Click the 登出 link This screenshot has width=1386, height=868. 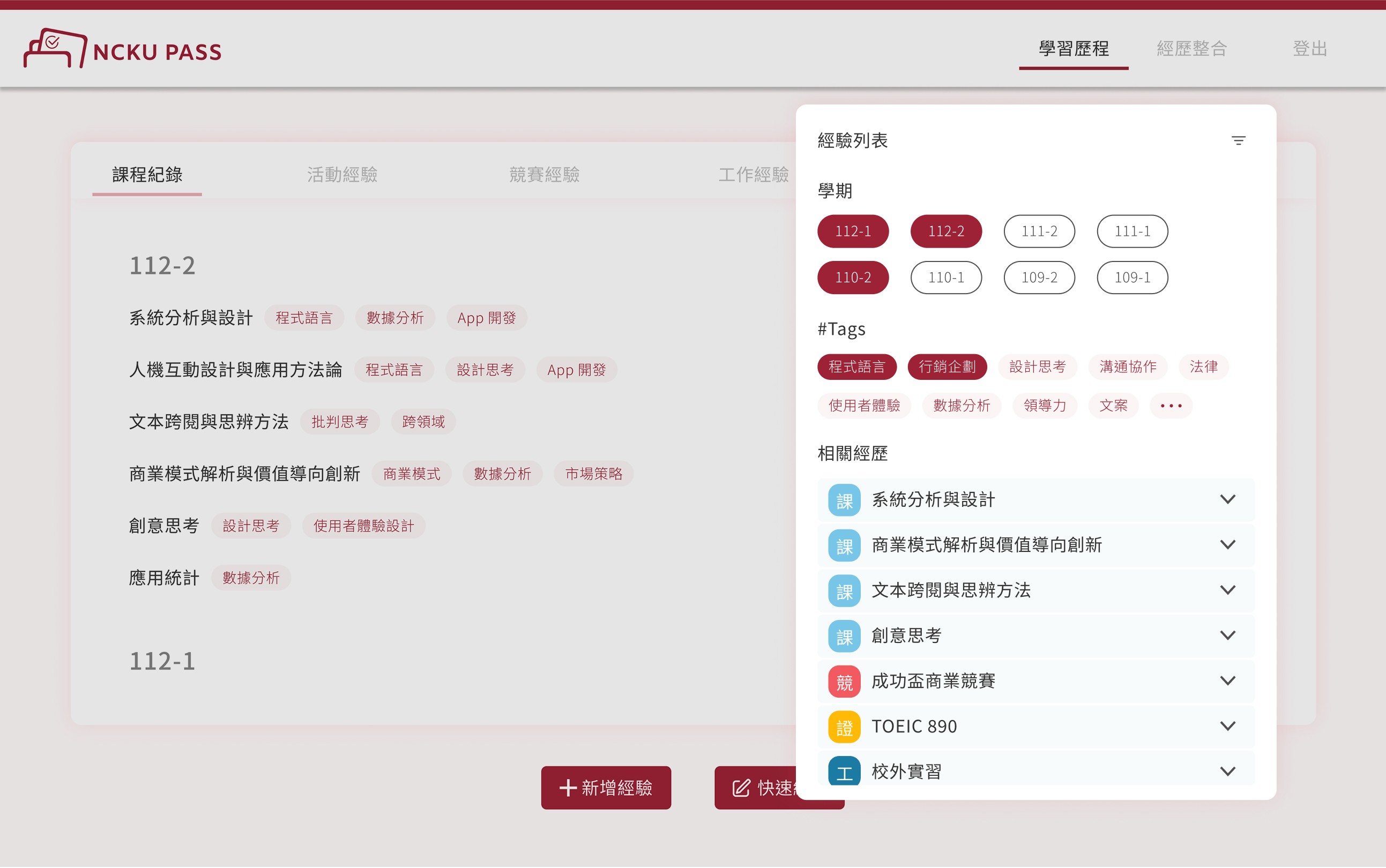(1310, 49)
